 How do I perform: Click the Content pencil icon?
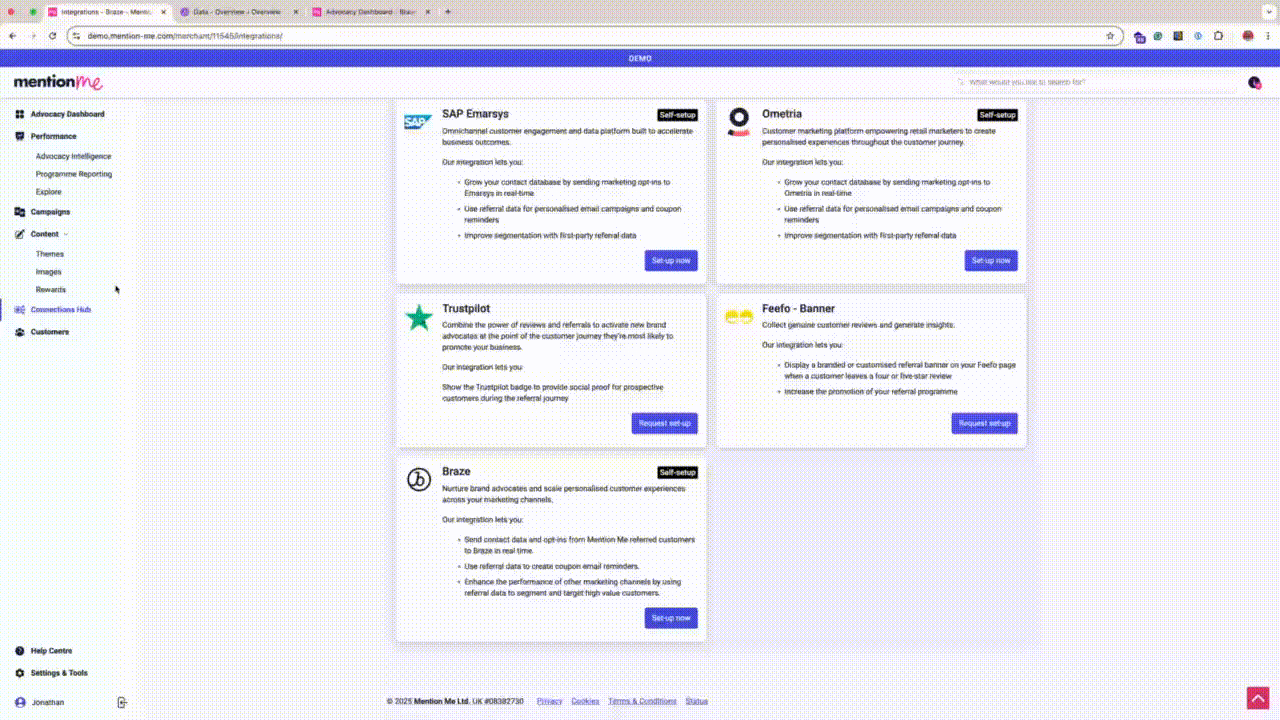coord(20,234)
